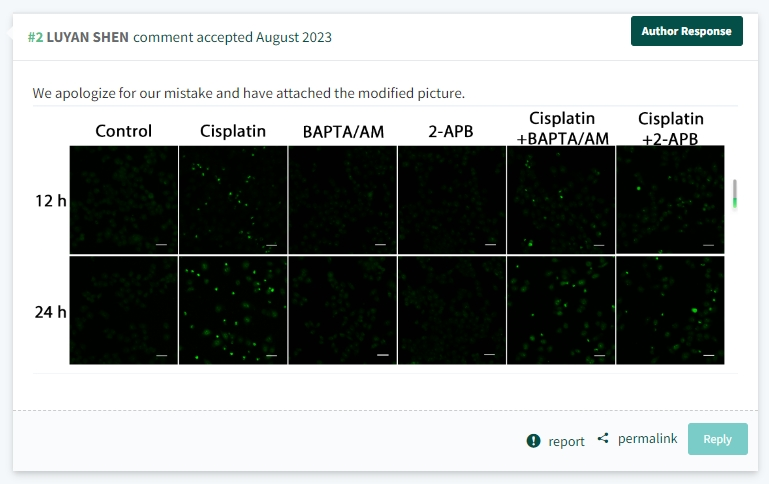The image size is (769, 484).
Task: Select the Cisplatin+2-APB 24 h image panel
Action: click(x=670, y=310)
